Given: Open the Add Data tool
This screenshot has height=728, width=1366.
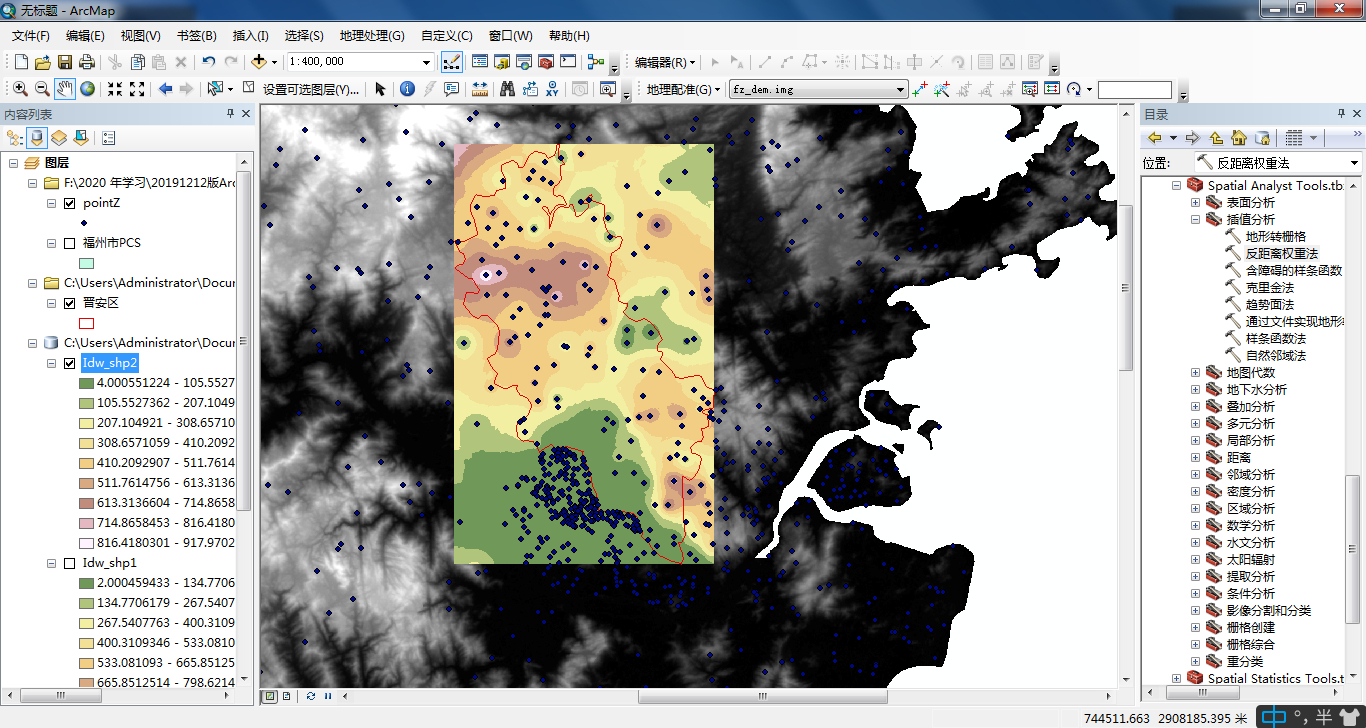Looking at the screenshot, I should click(x=261, y=62).
